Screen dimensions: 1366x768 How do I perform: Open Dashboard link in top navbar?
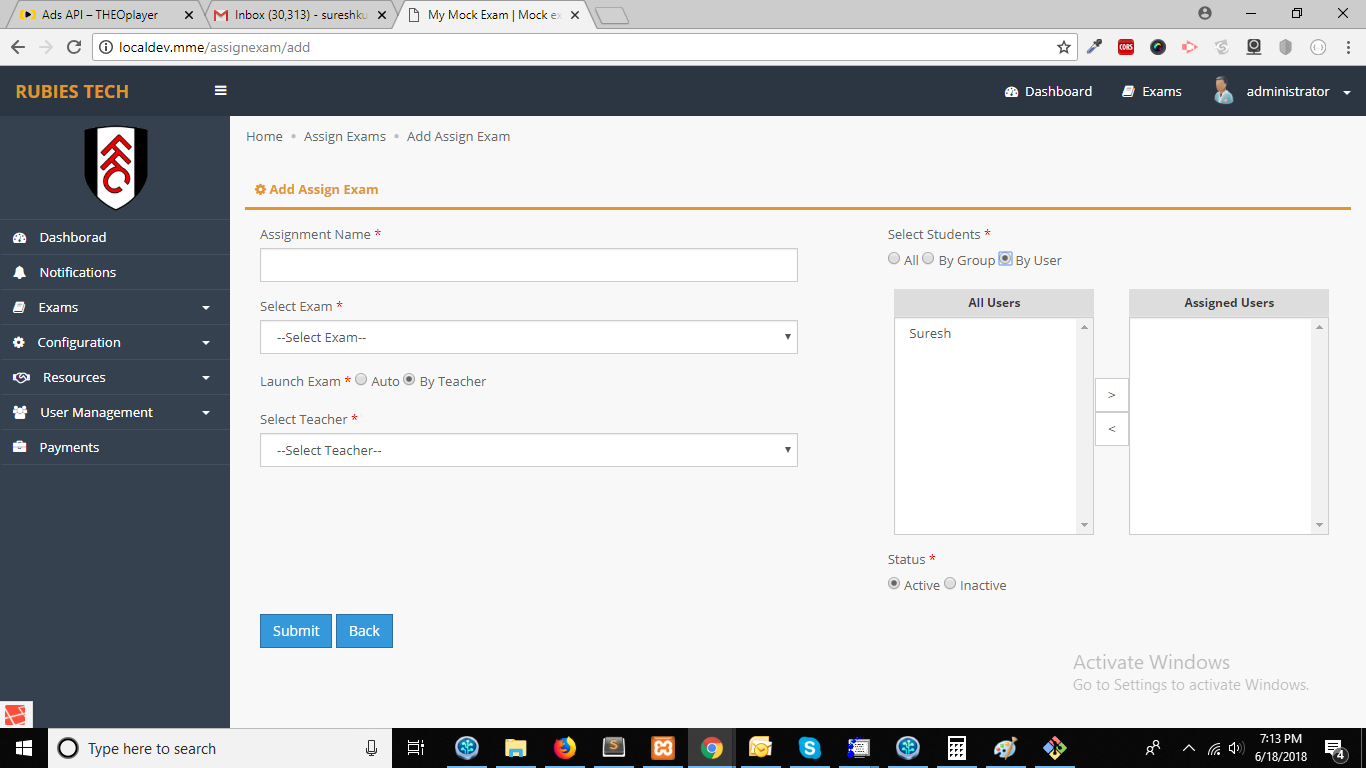coord(1048,91)
